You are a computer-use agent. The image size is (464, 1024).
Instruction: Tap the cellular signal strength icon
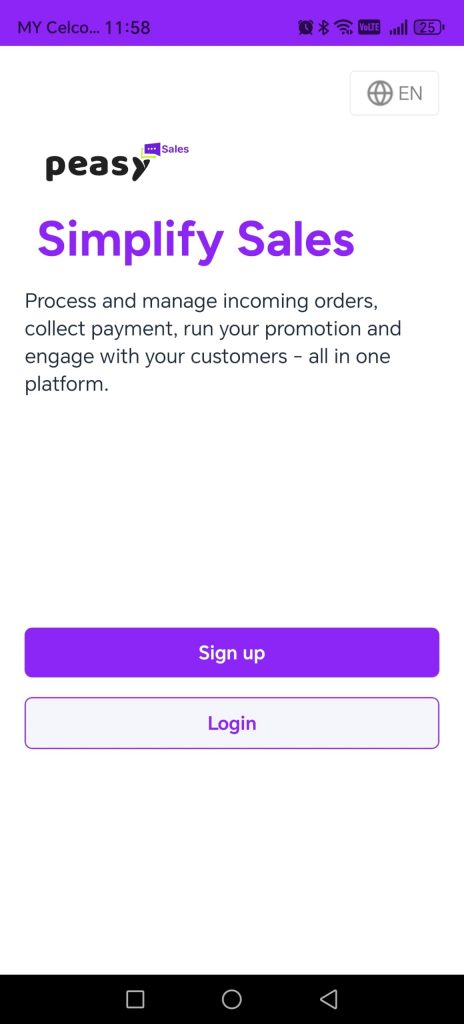398,27
